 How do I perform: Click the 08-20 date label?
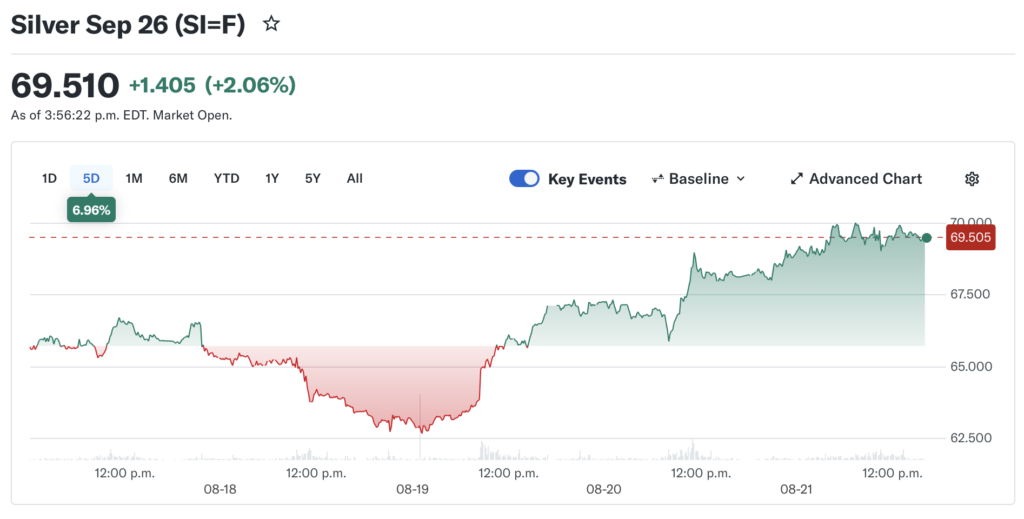[x=603, y=489]
